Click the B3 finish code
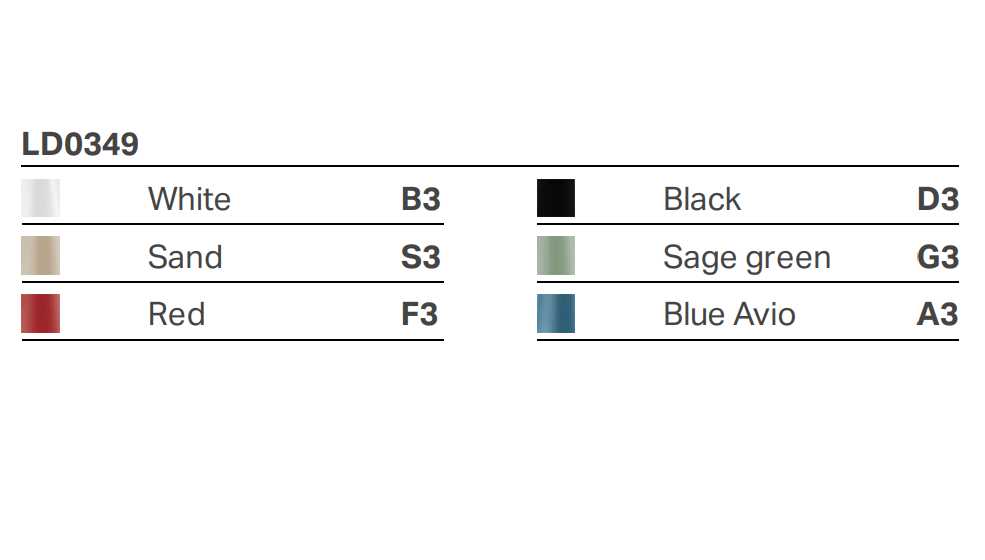Viewport: 985px width, 560px height. (421, 199)
